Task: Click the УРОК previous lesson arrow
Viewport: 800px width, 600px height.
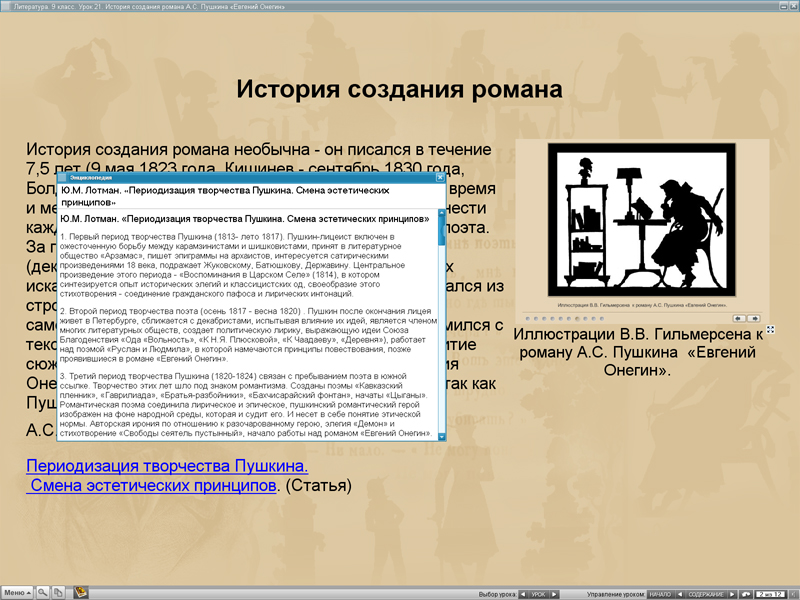Action: tap(523, 592)
